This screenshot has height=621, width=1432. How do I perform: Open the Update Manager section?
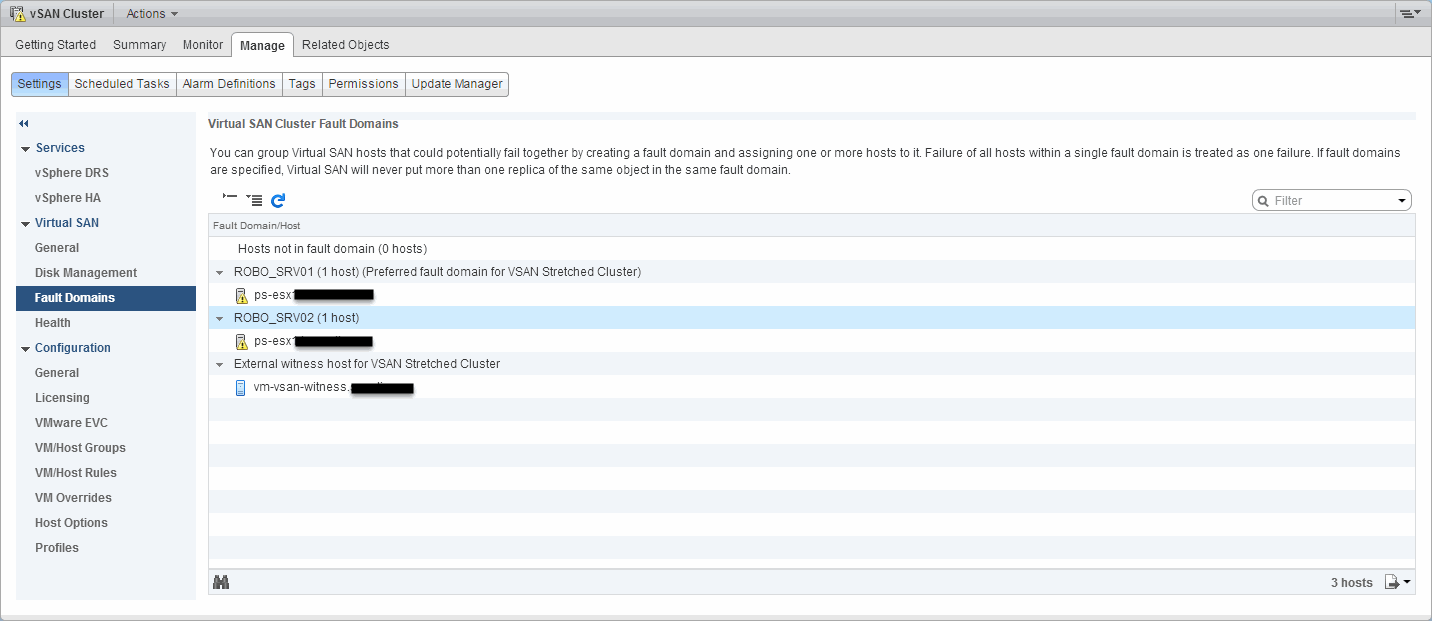tap(457, 84)
